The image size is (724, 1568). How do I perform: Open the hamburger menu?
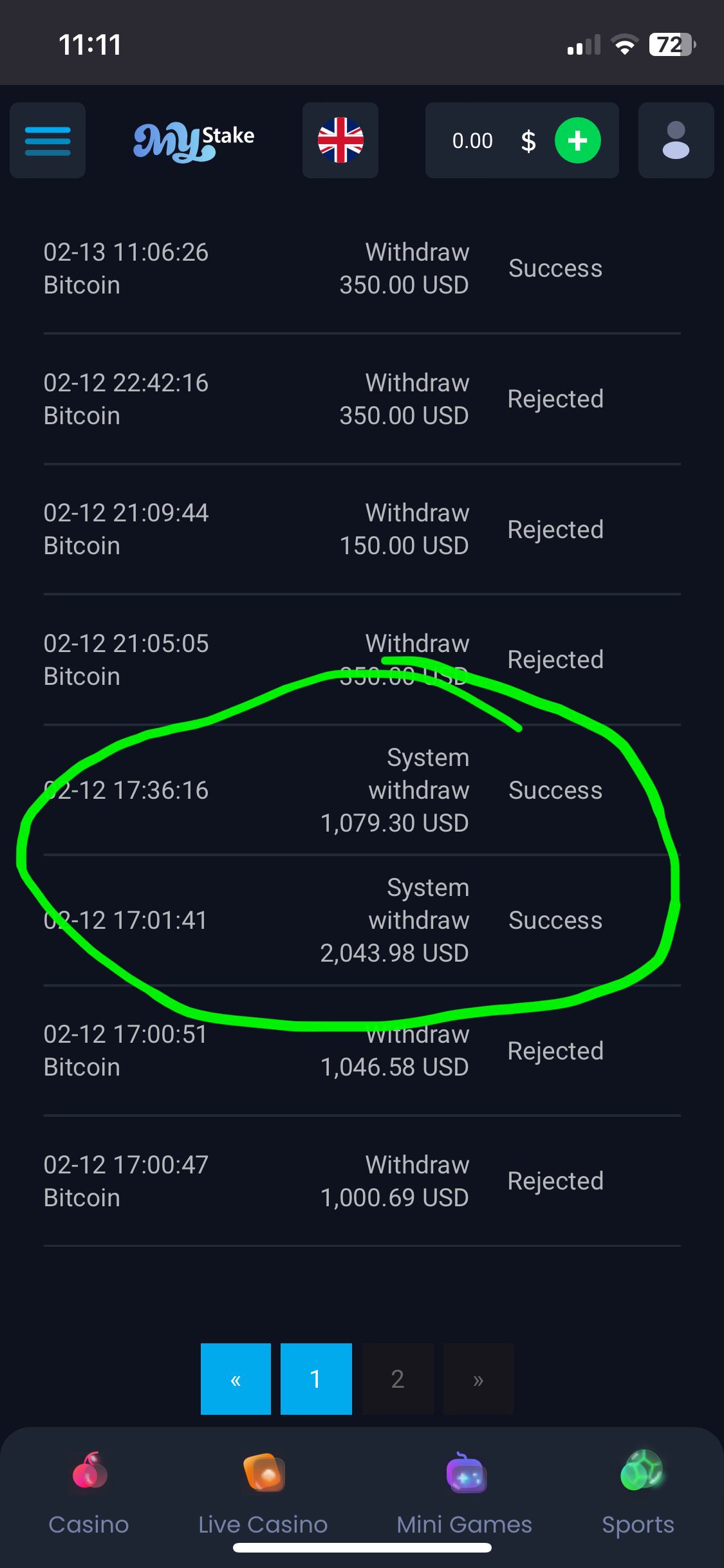48,140
